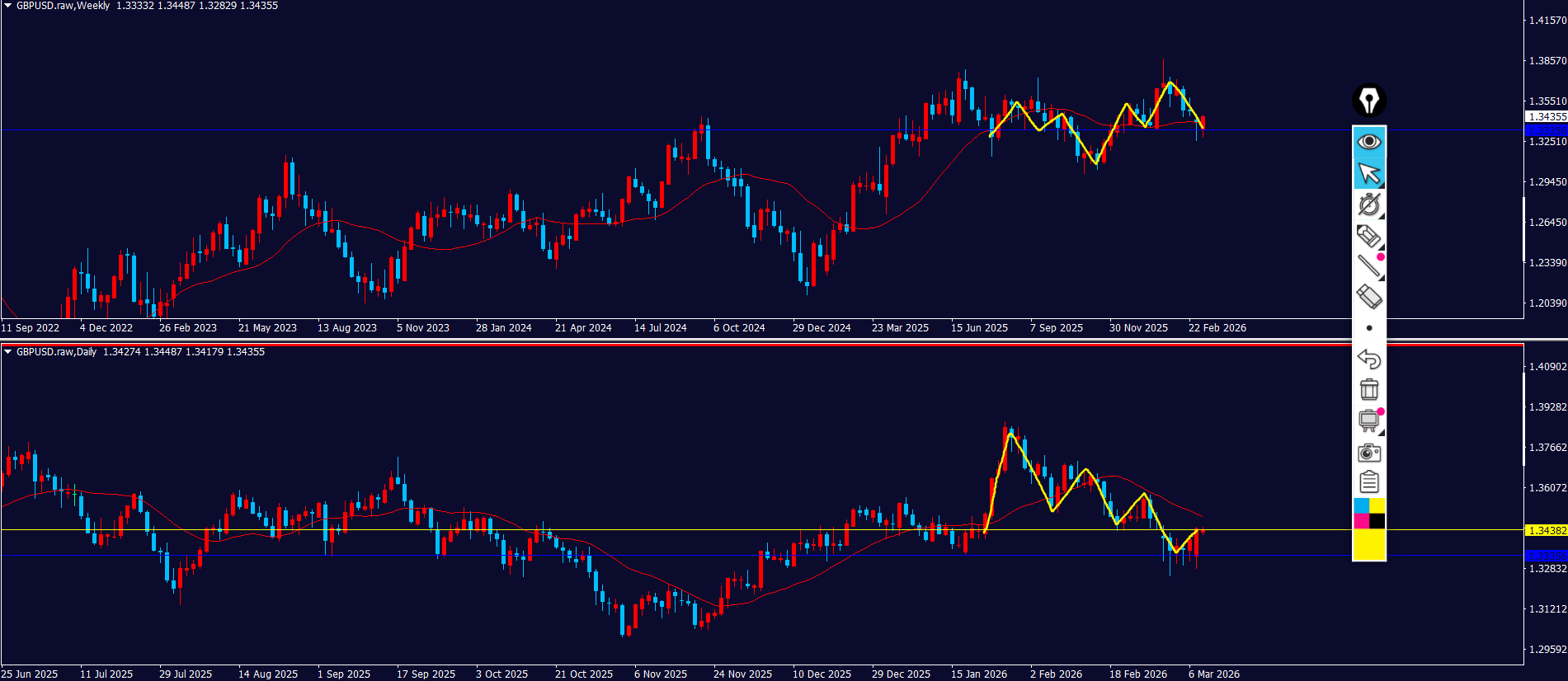Viewport: 1568px width, 681px height.
Task: Click the round pen nib icon
Action: point(1368,101)
